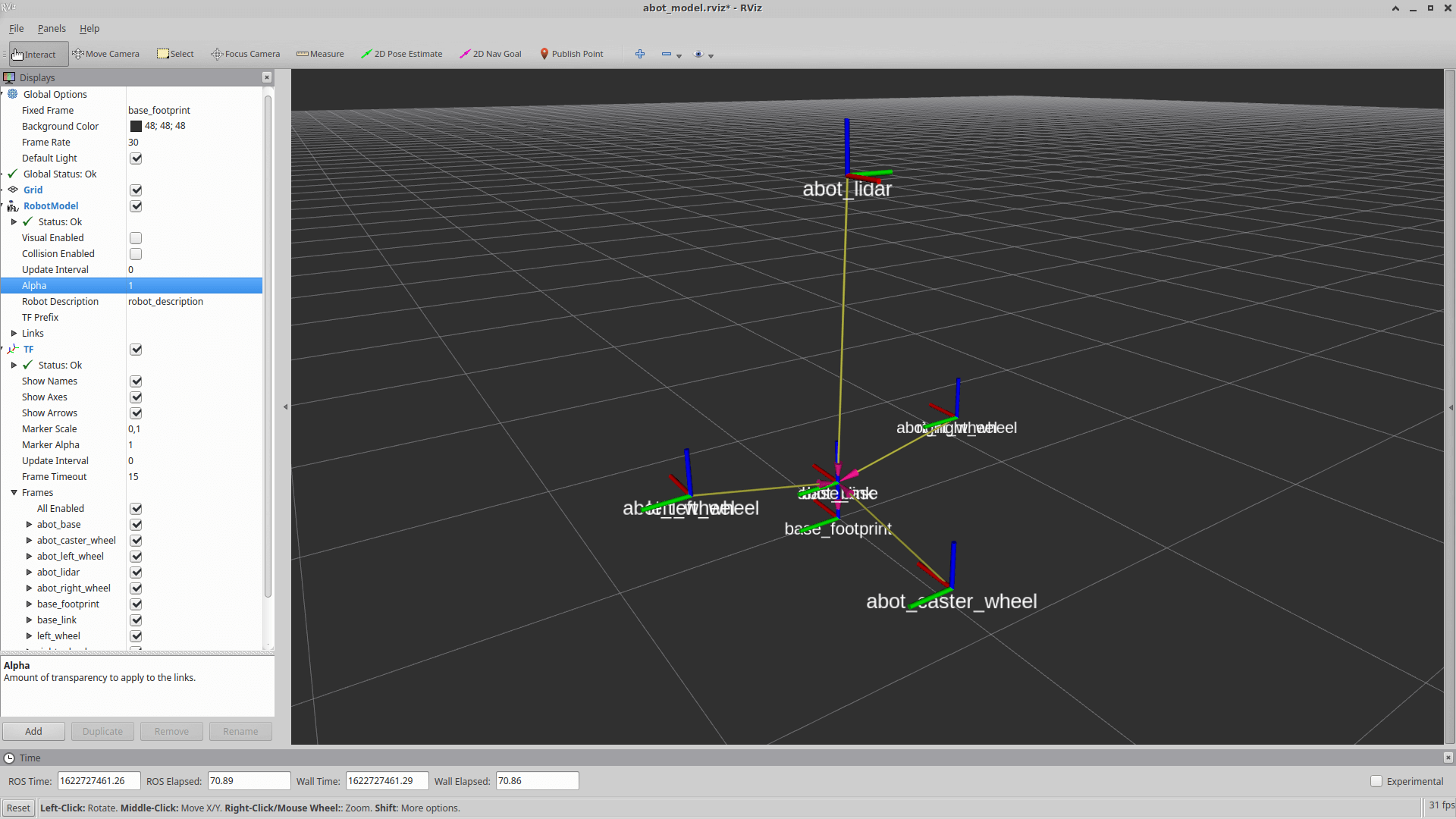Select the Interact tool
This screenshot has width=1456, height=819.
pos(36,54)
